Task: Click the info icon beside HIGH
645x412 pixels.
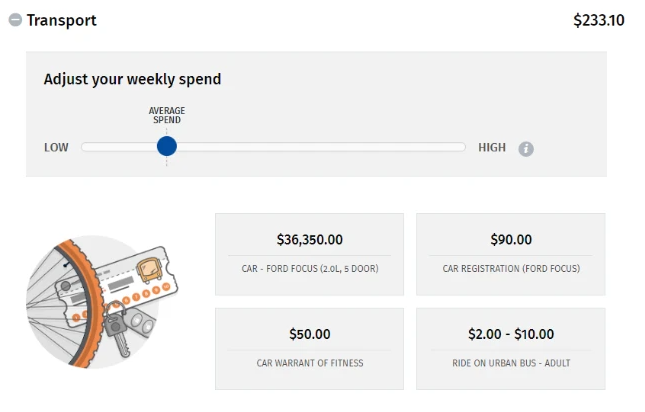Action: click(x=526, y=149)
